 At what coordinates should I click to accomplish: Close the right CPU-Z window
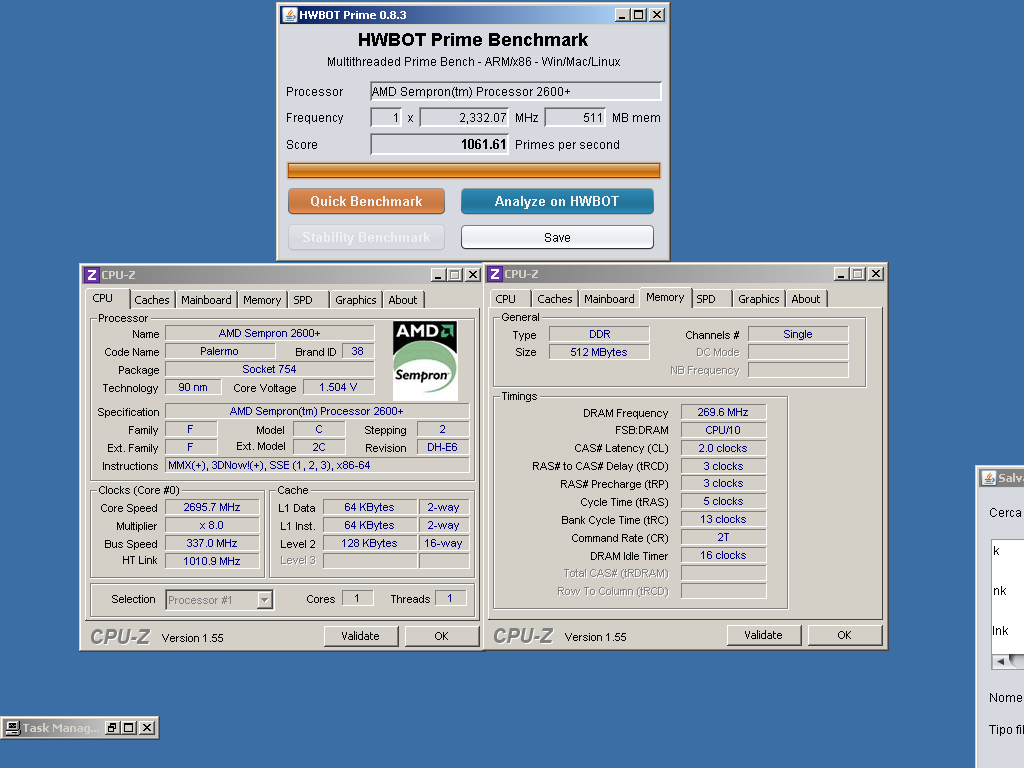tap(876, 274)
